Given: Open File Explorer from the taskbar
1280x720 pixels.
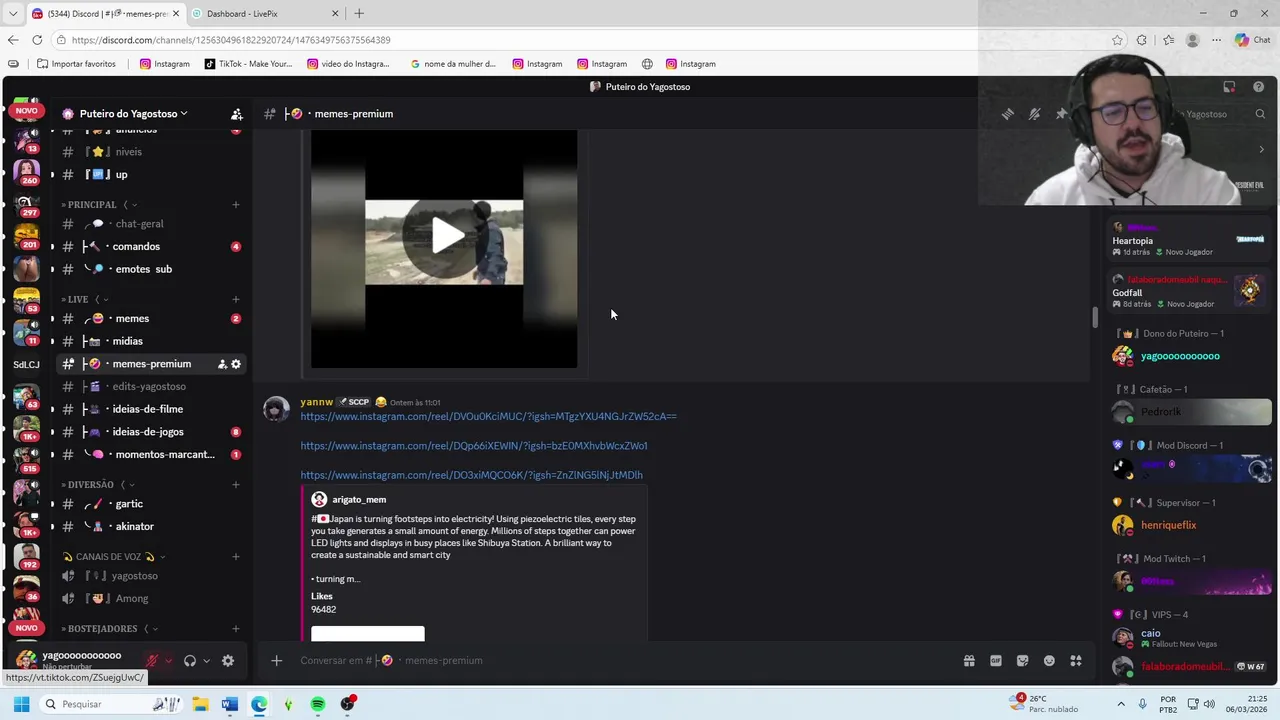Looking at the screenshot, I should click(x=200, y=704).
